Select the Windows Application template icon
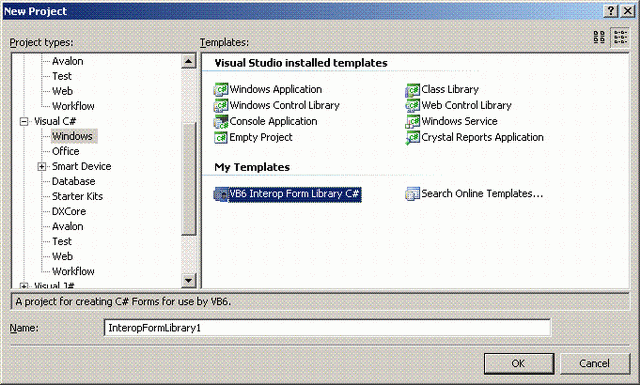 click(221, 89)
